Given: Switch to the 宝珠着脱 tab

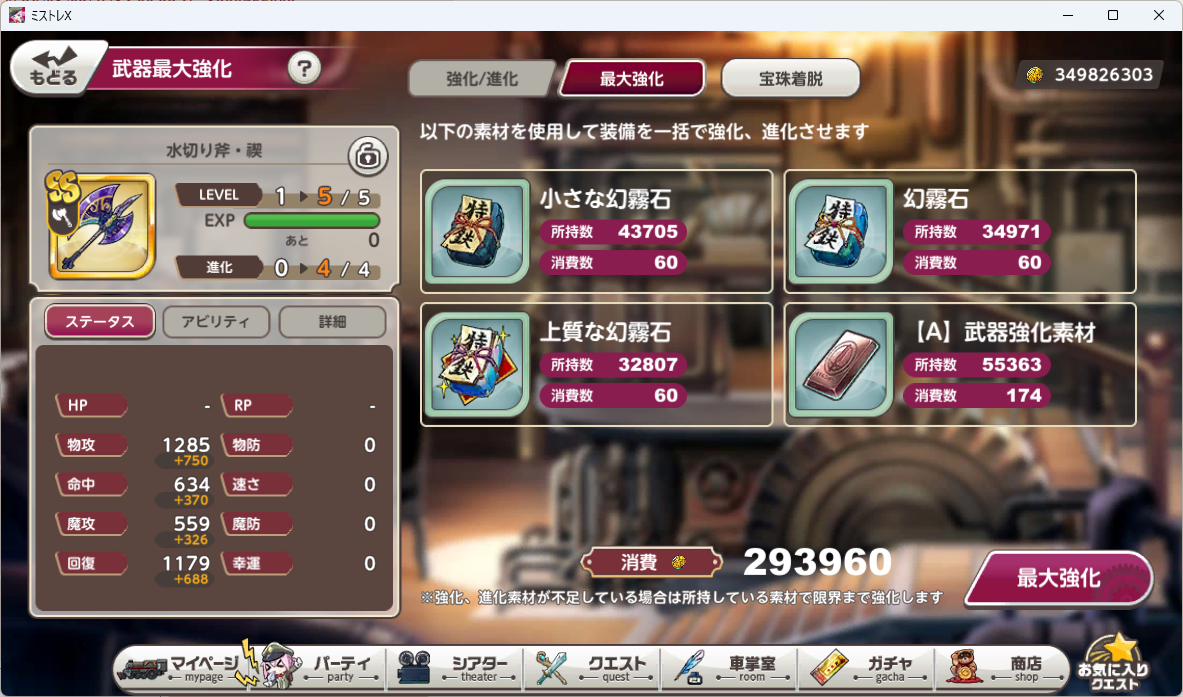Looking at the screenshot, I should tap(791, 78).
